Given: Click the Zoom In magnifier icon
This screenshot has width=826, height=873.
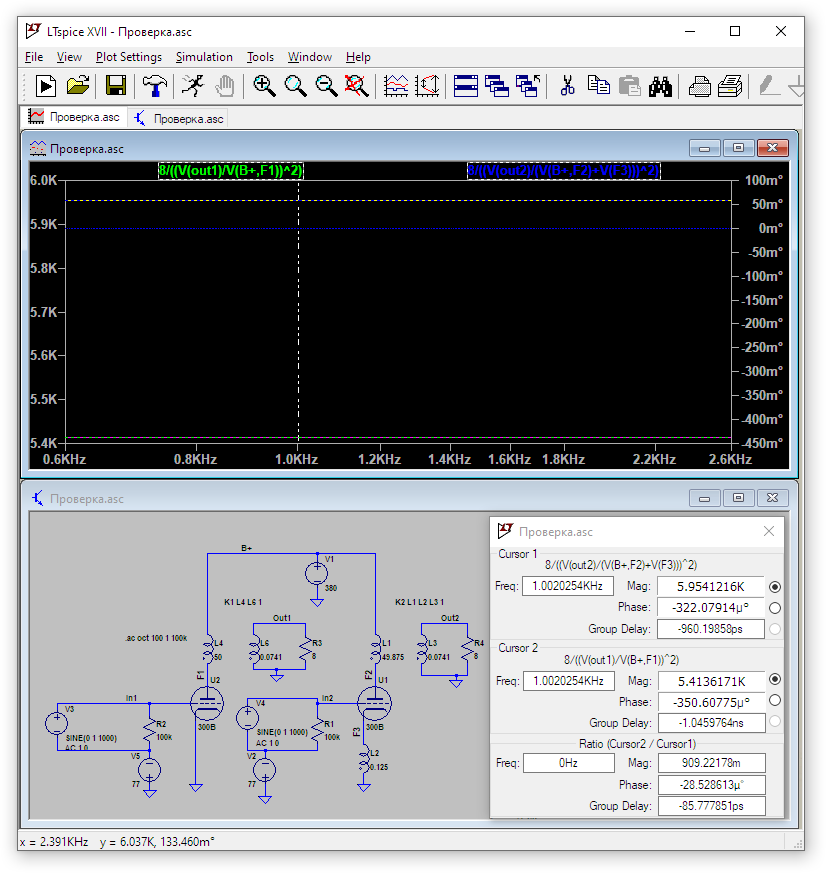Looking at the screenshot, I should [264, 86].
